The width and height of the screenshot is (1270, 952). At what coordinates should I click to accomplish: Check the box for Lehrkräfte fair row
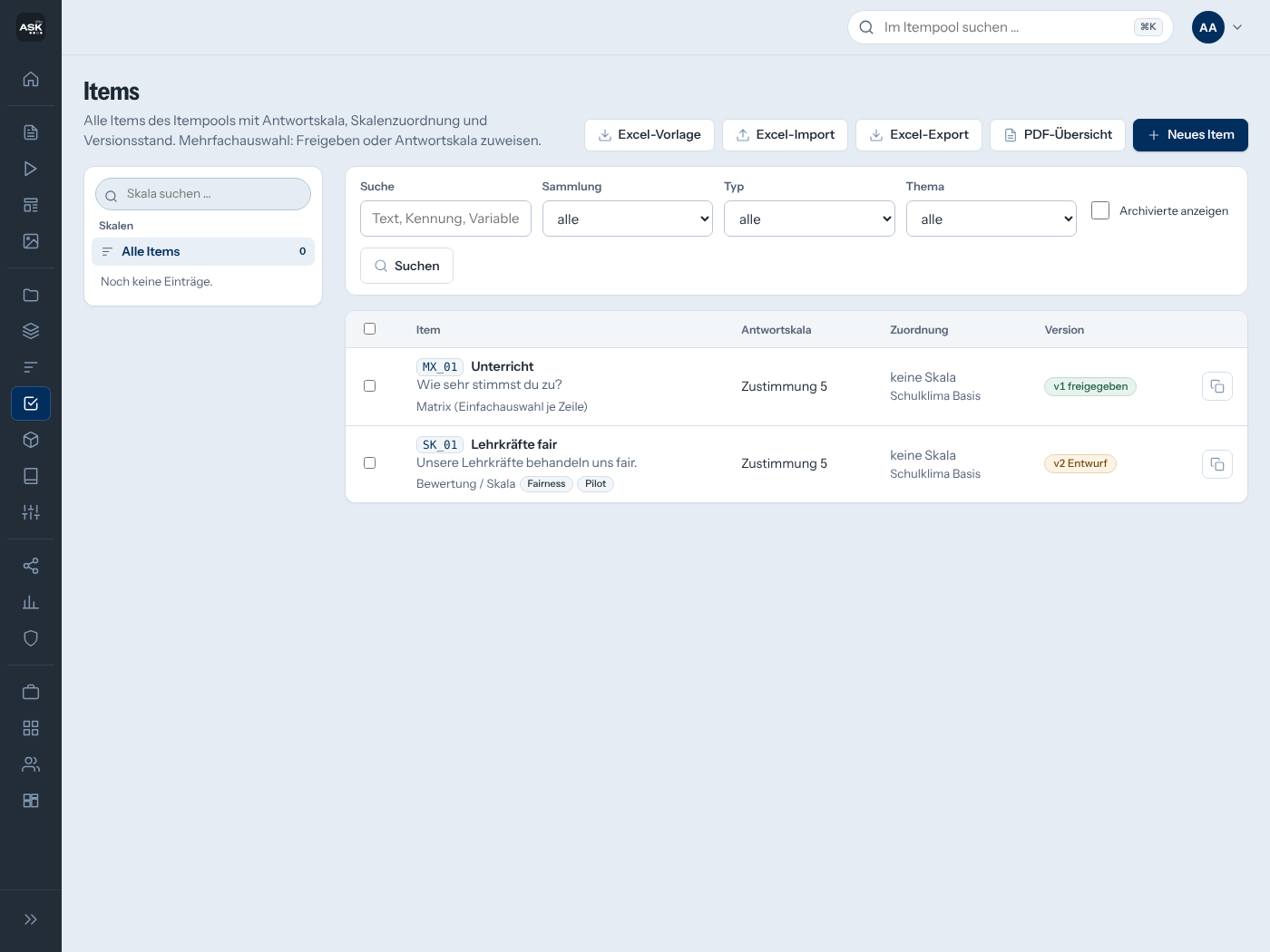(x=369, y=463)
